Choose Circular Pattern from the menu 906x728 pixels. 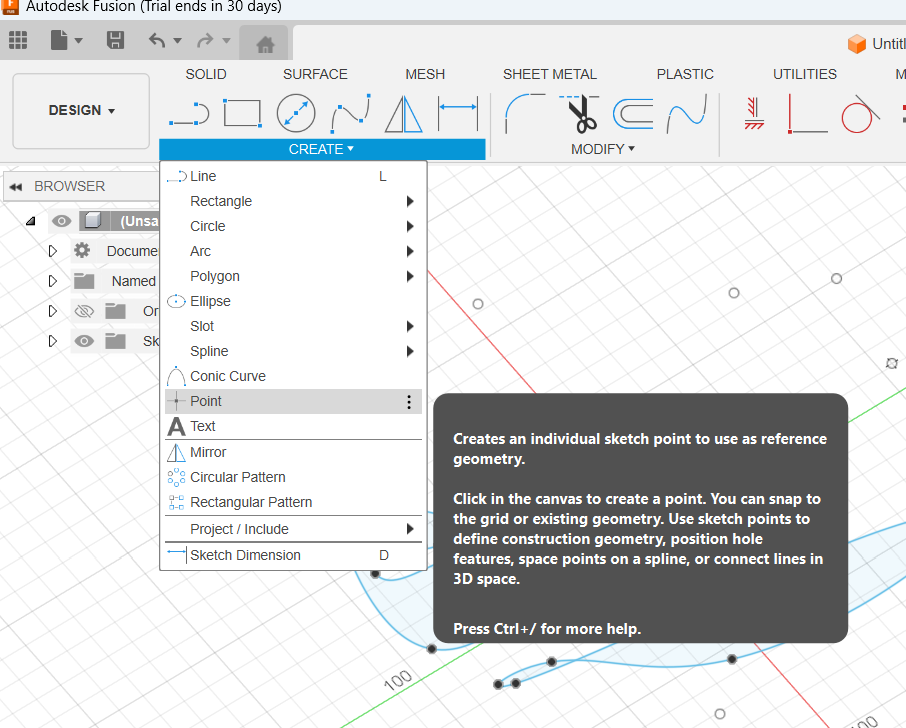[x=294, y=477]
